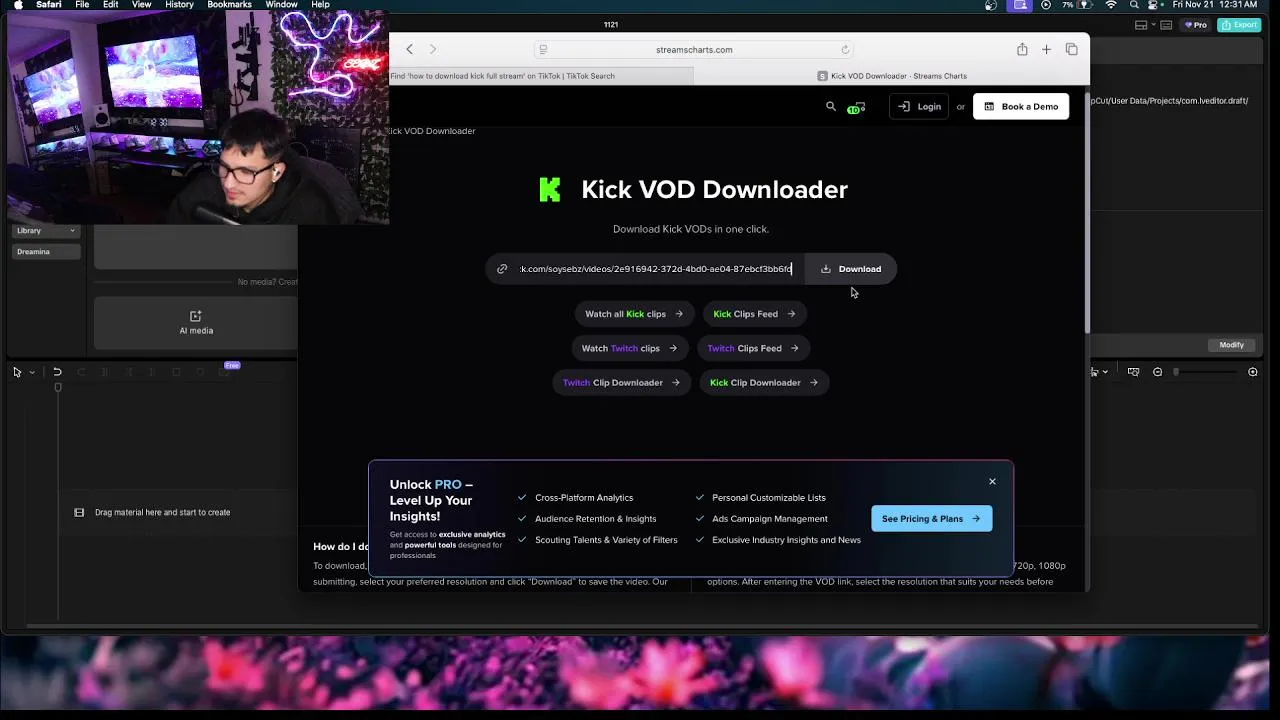Open the snapping tool dropdown in timeline
Viewport: 1280px width, 720px height.
point(1105,372)
